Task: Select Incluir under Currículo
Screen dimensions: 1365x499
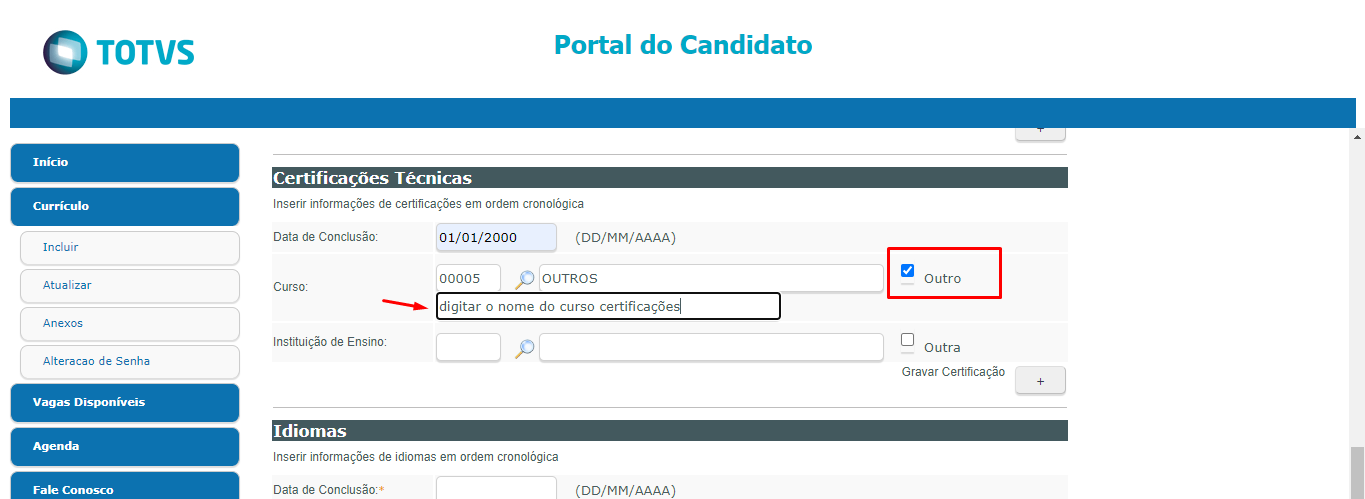Action: coord(130,247)
